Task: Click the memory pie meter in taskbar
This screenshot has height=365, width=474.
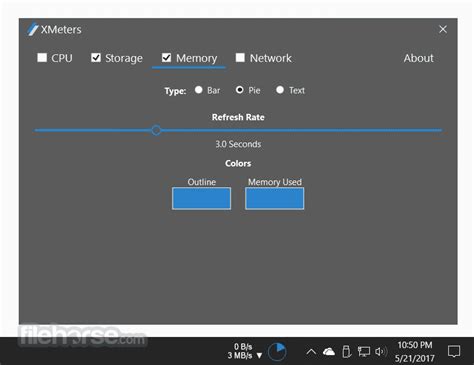Action: [277, 352]
